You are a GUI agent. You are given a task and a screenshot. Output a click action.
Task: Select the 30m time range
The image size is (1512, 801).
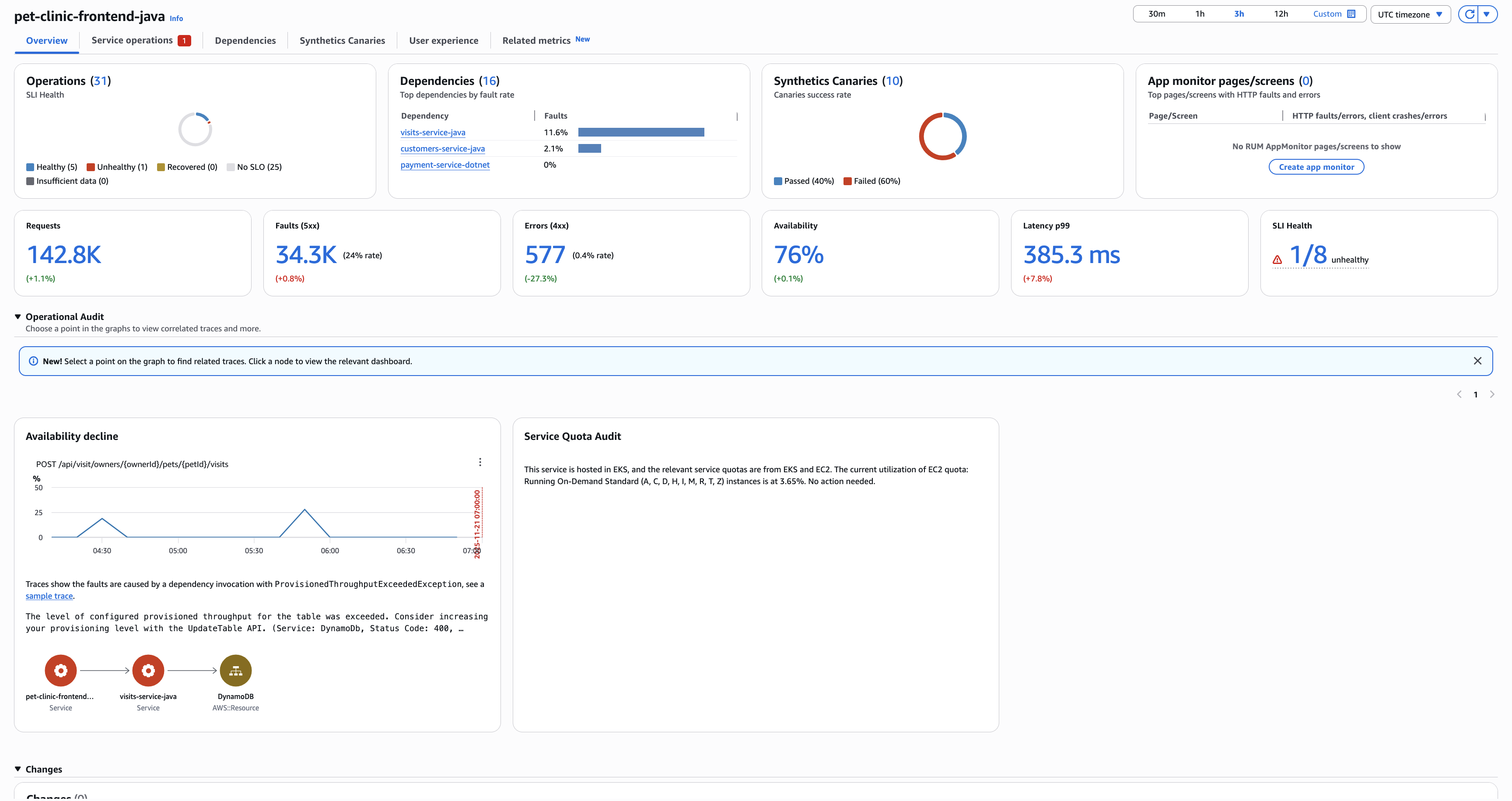point(1156,13)
